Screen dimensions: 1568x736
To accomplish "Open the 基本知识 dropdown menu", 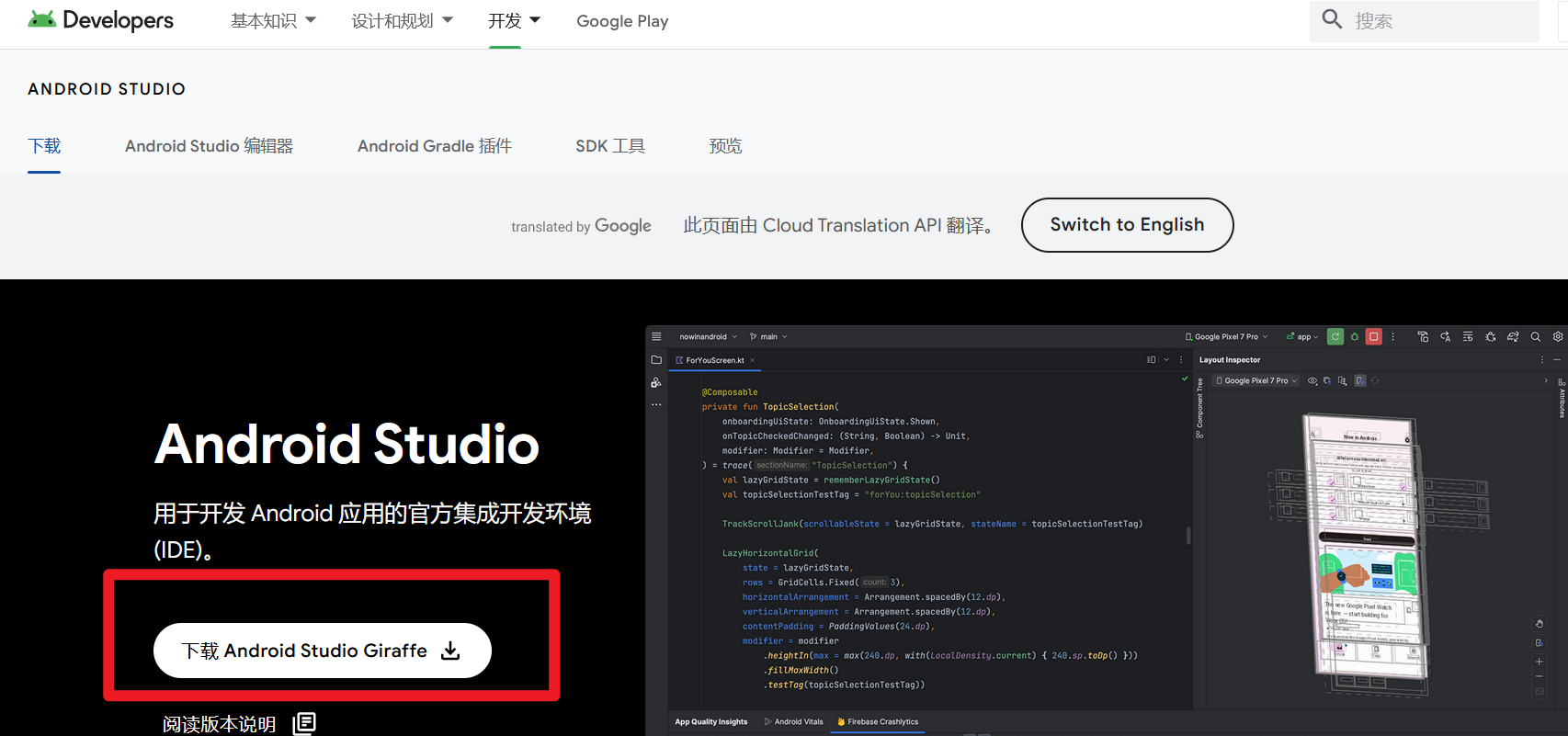I will (273, 20).
